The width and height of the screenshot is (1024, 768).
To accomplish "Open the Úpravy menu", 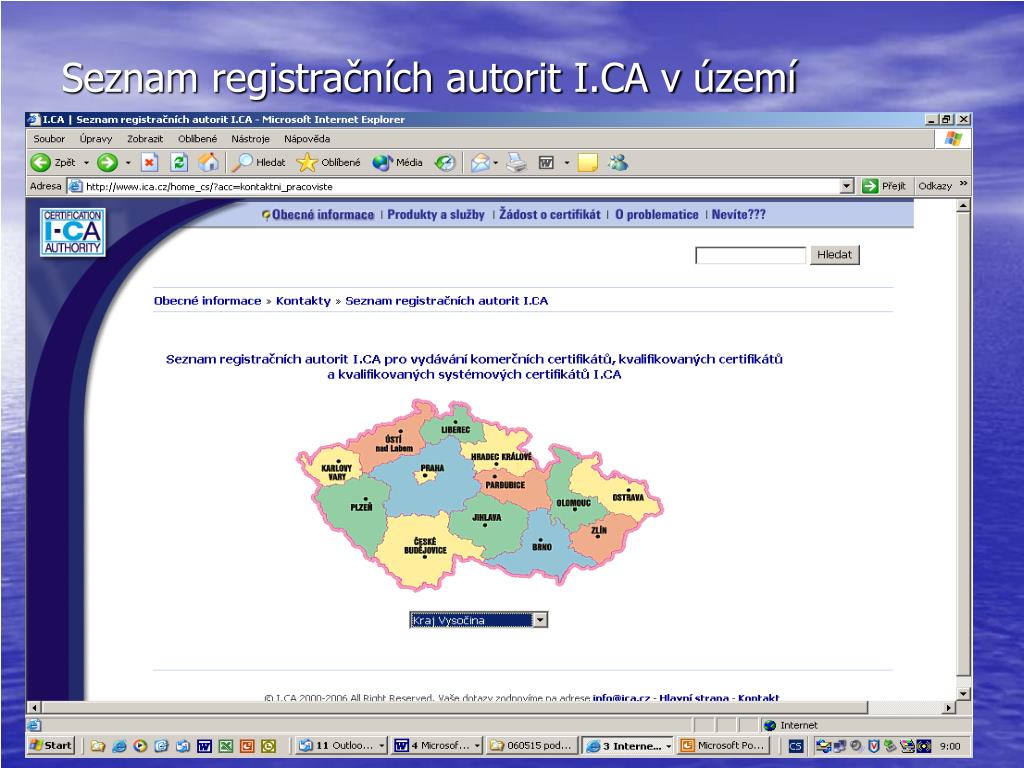I will click(96, 138).
